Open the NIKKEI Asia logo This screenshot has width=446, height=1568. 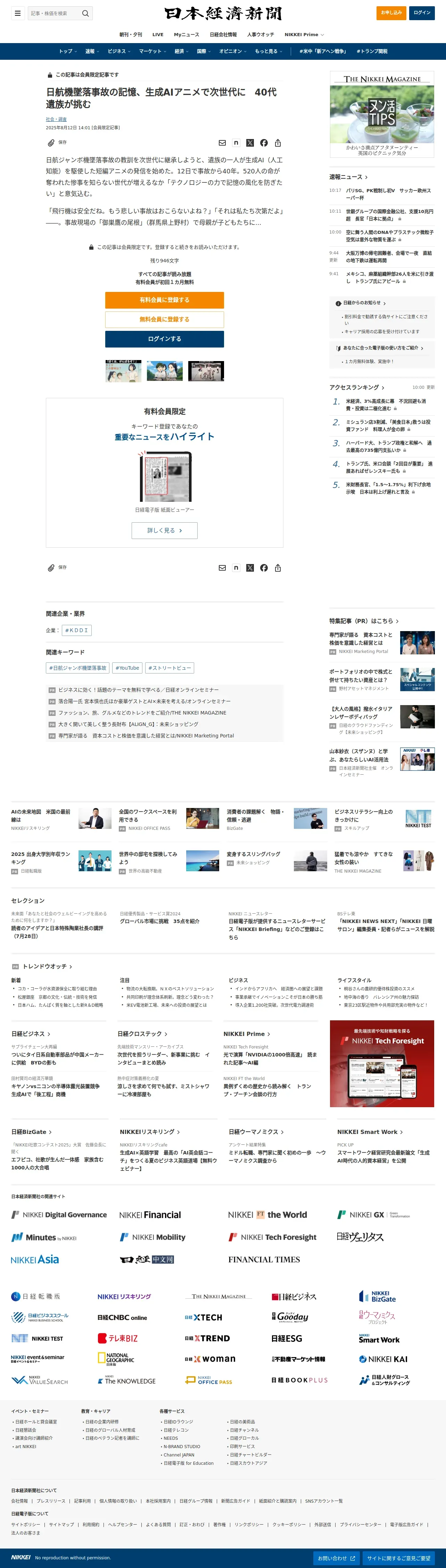point(35,1259)
